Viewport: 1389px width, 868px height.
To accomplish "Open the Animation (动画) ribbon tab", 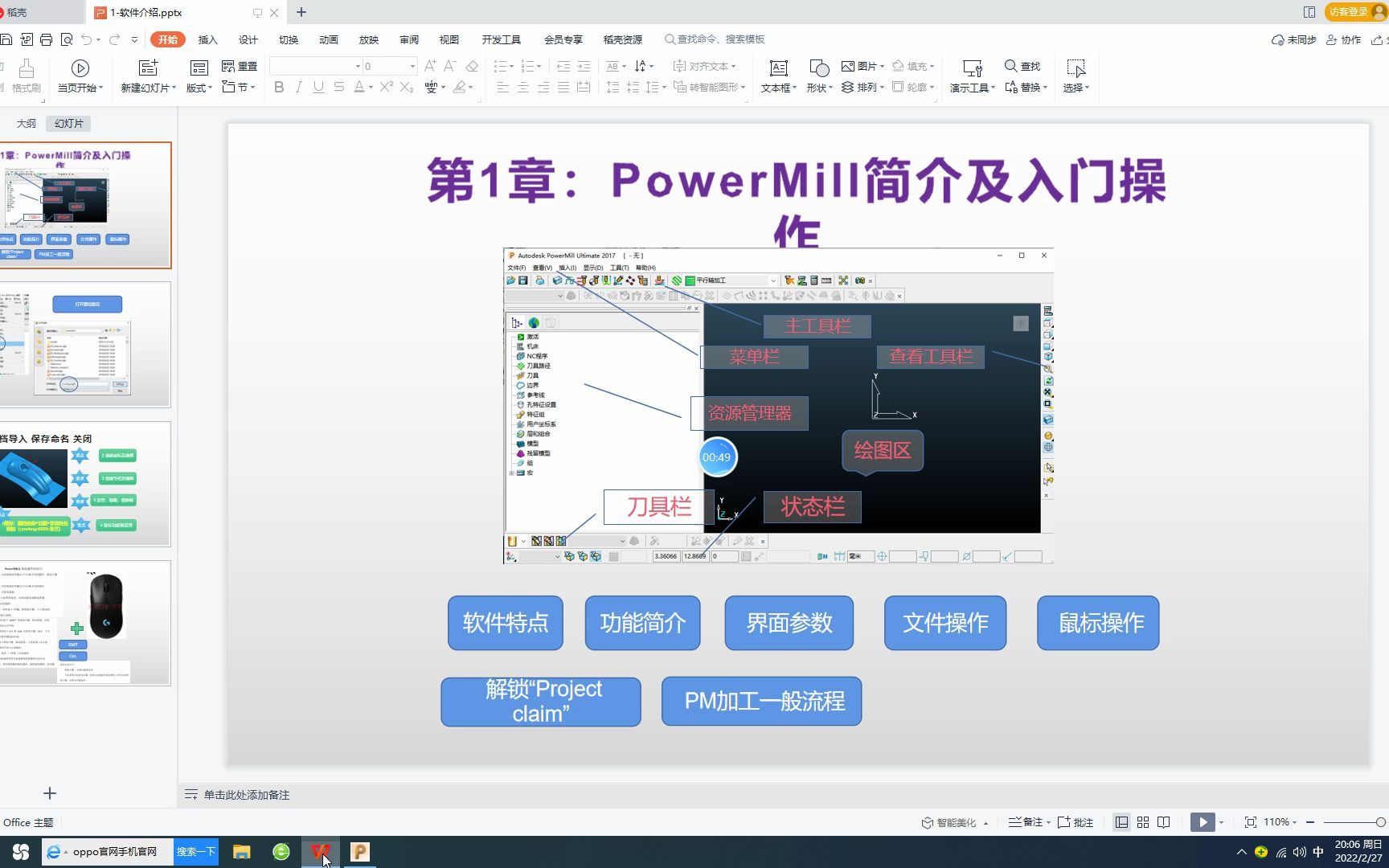I will pyautogui.click(x=329, y=39).
